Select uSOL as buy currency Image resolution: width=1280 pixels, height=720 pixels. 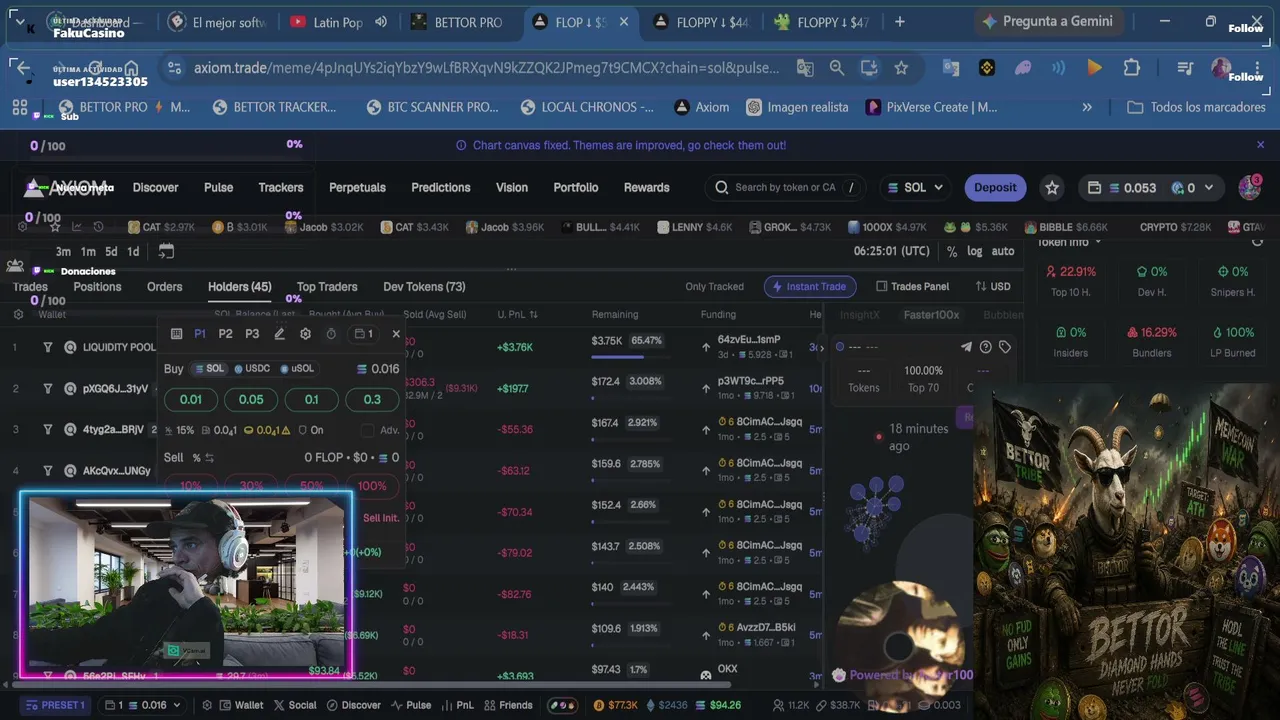coord(298,369)
